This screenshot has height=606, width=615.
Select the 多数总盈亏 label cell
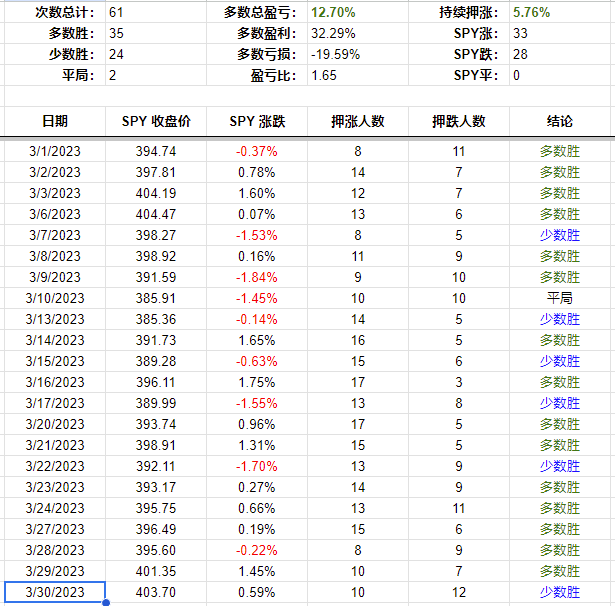(257, 12)
